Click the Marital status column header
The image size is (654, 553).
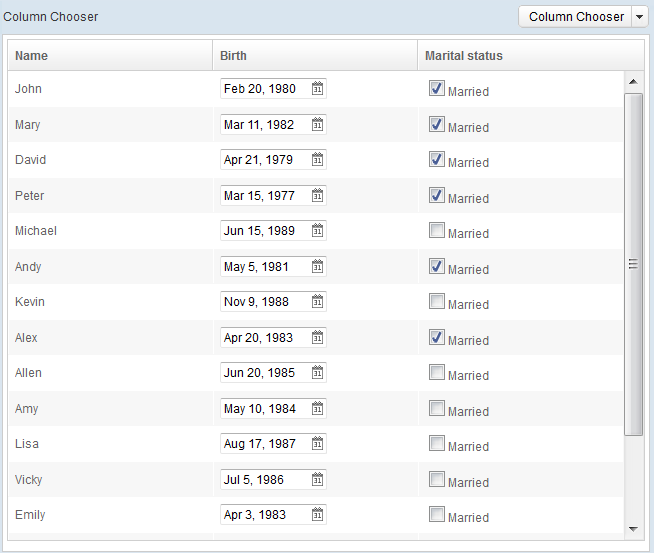[x=531, y=55]
